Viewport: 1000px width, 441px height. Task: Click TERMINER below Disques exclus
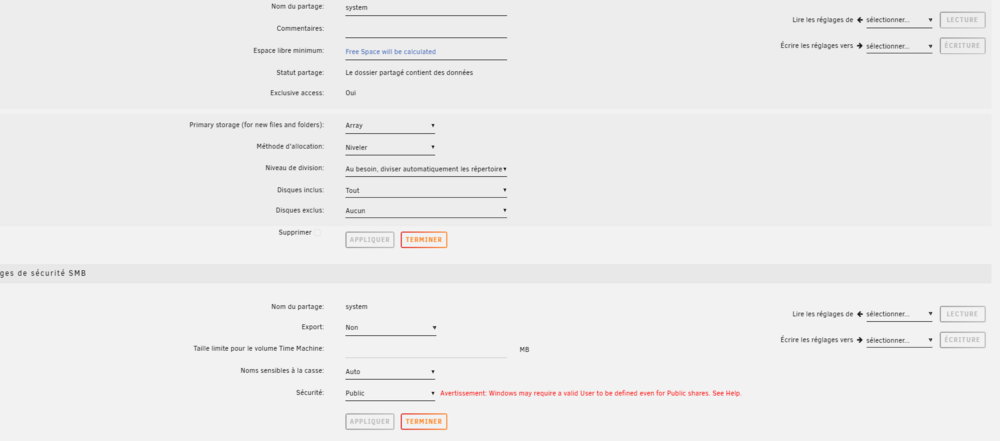click(423, 240)
